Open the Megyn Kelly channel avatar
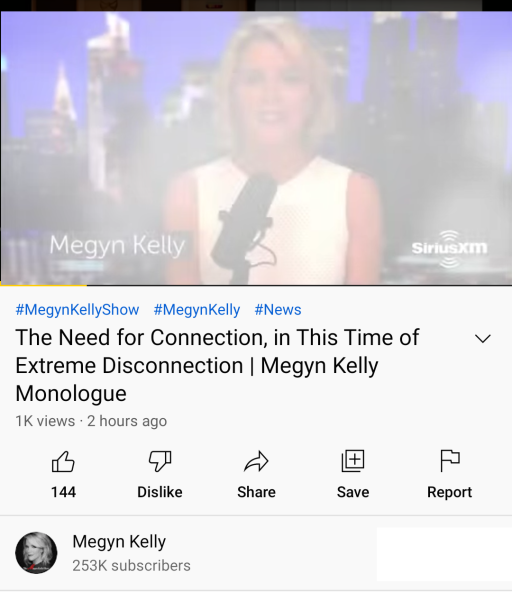 coord(36,553)
